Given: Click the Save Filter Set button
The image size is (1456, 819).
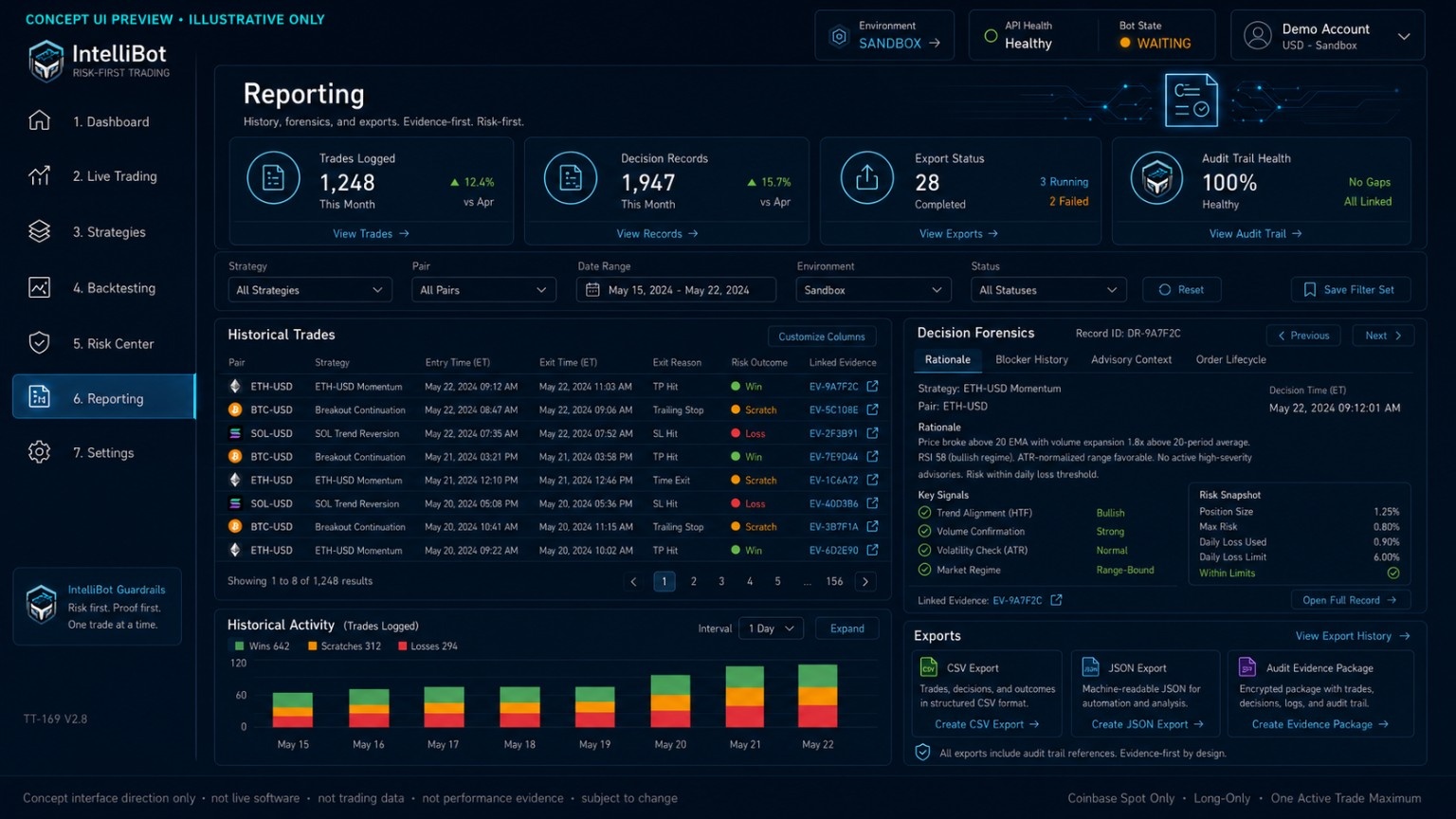Looking at the screenshot, I should point(1350,290).
